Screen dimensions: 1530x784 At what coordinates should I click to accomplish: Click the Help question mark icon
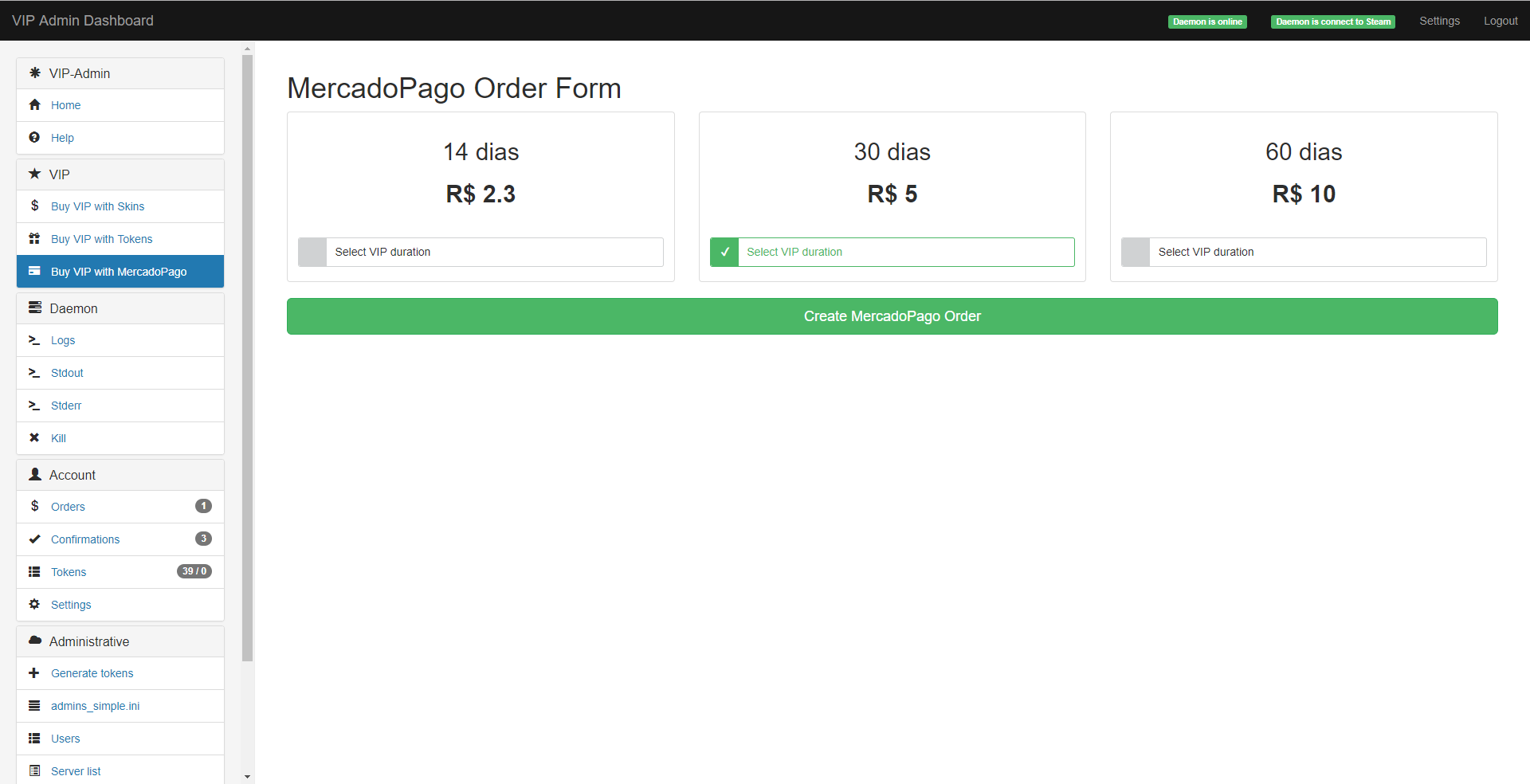click(34, 137)
